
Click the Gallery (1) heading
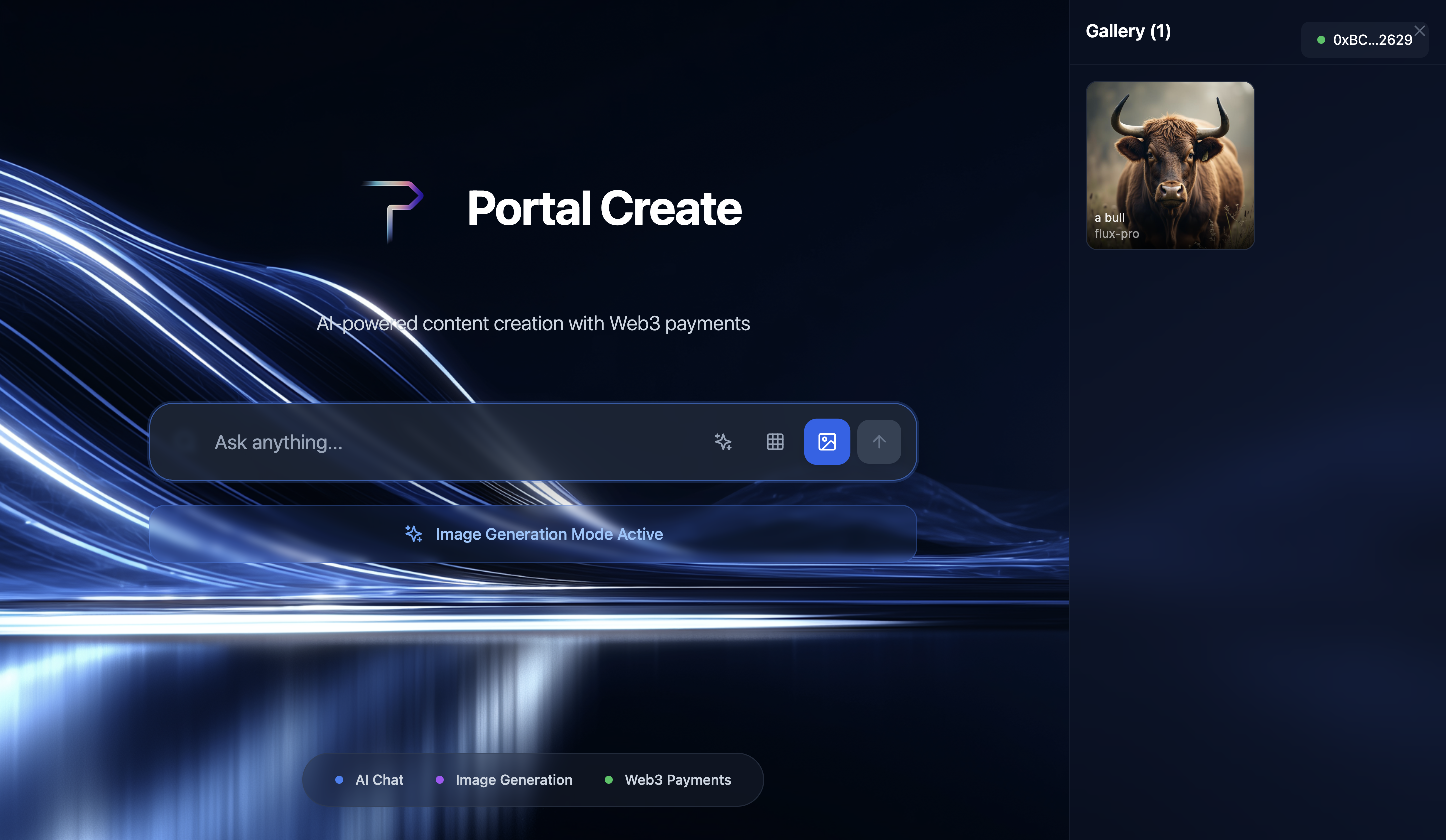1127,31
